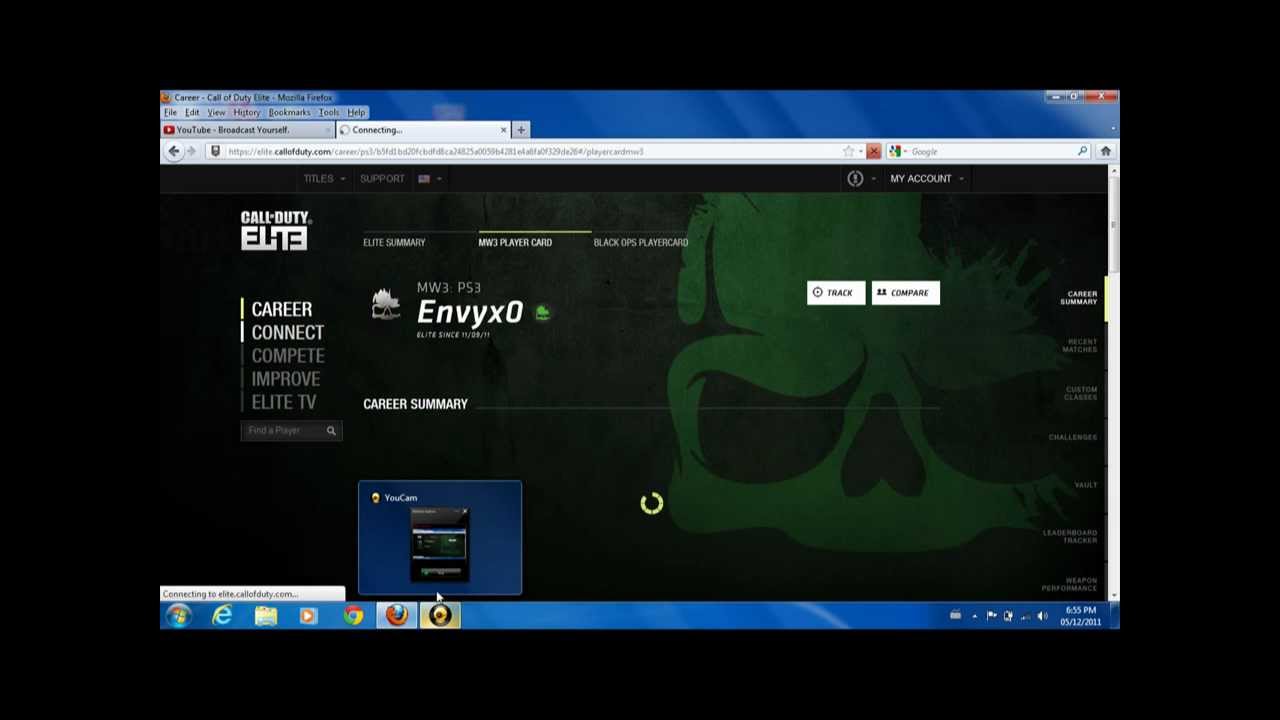Click the search magnifier in Google box
The width and height of the screenshot is (1280, 720).
point(1082,151)
